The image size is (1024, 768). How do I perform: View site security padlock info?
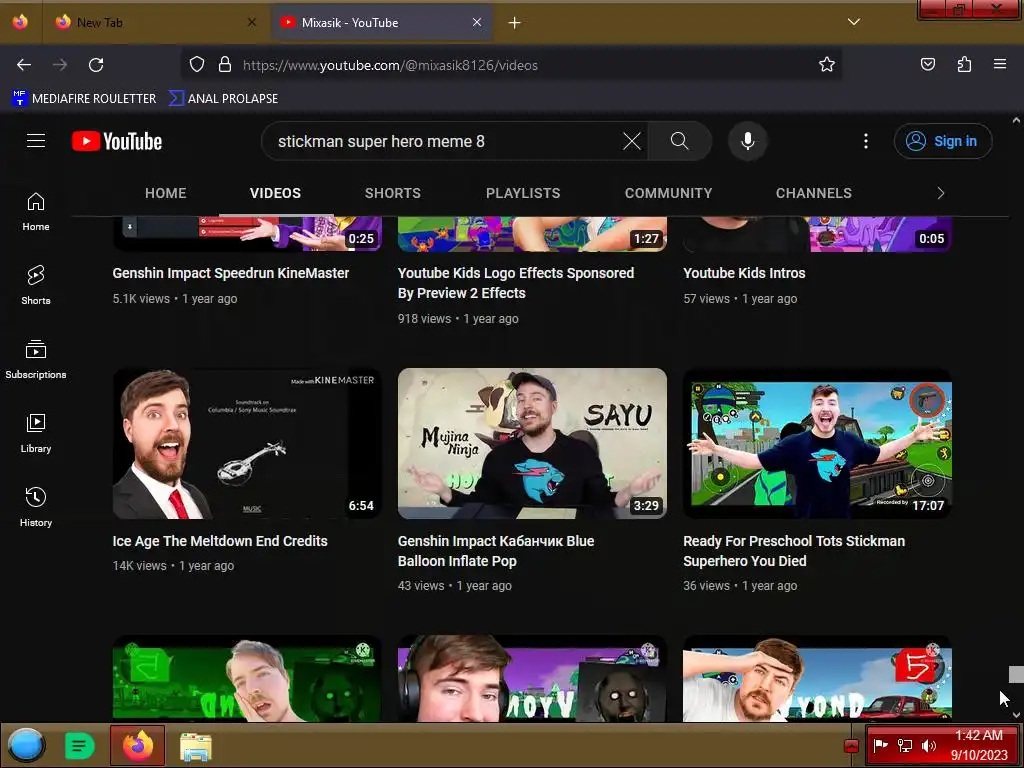225,65
